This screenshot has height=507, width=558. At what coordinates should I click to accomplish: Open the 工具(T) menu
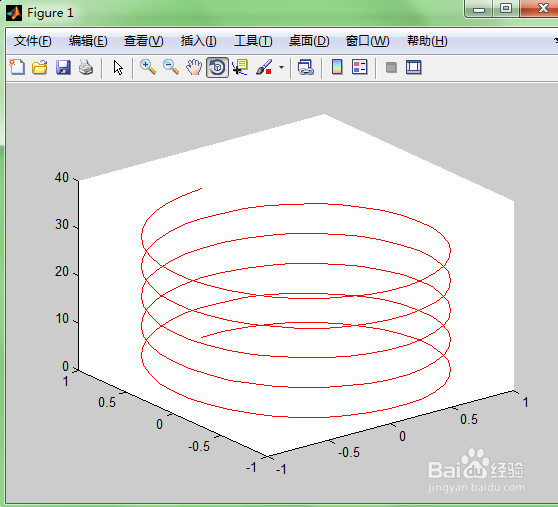253,41
